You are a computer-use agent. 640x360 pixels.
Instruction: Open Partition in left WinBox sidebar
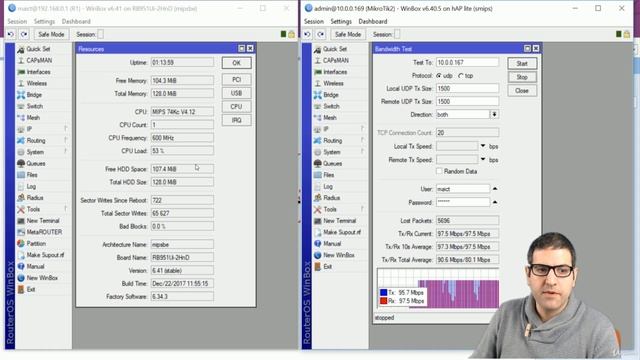click(36, 243)
